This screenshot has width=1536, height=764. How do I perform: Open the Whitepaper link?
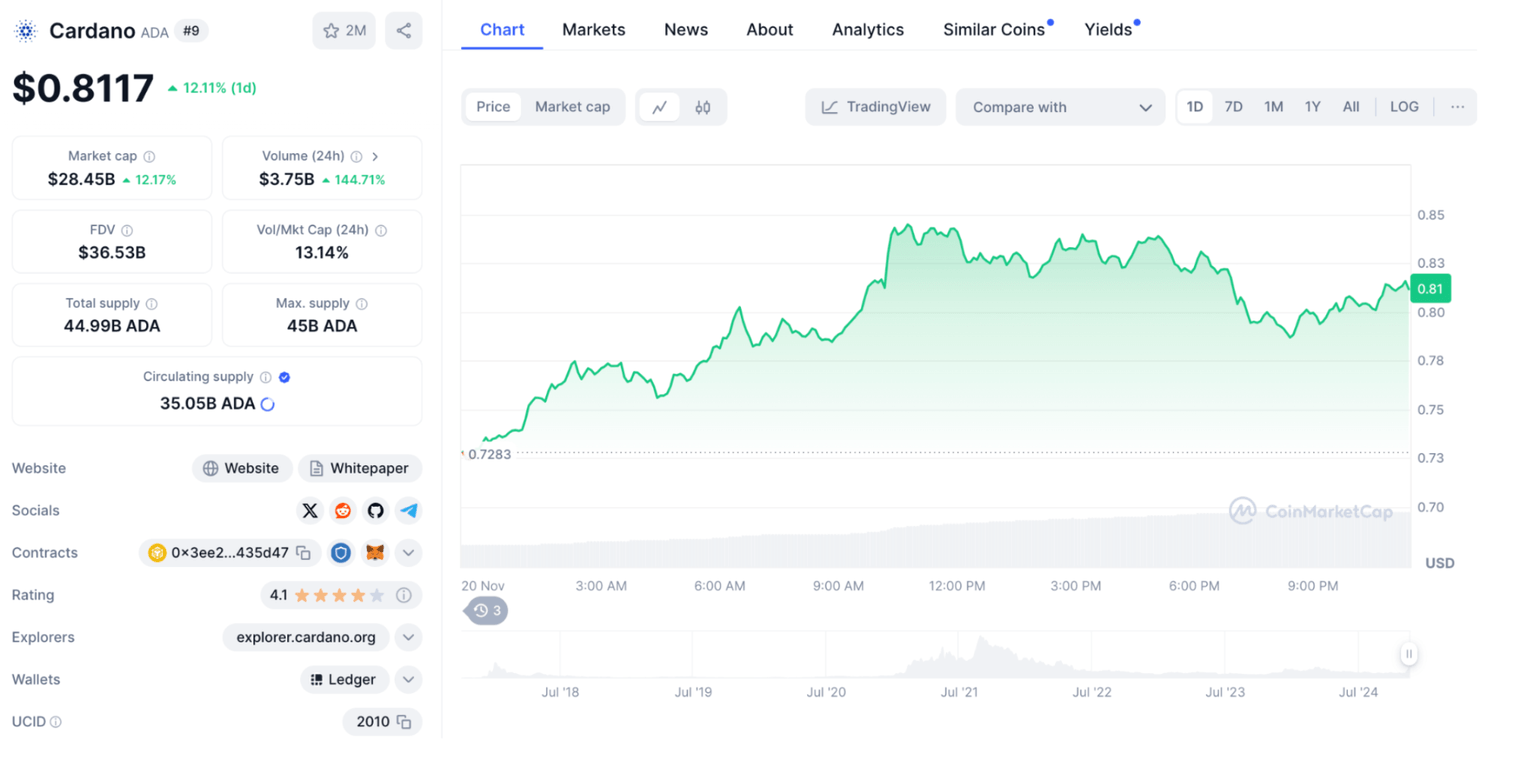pos(360,468)
